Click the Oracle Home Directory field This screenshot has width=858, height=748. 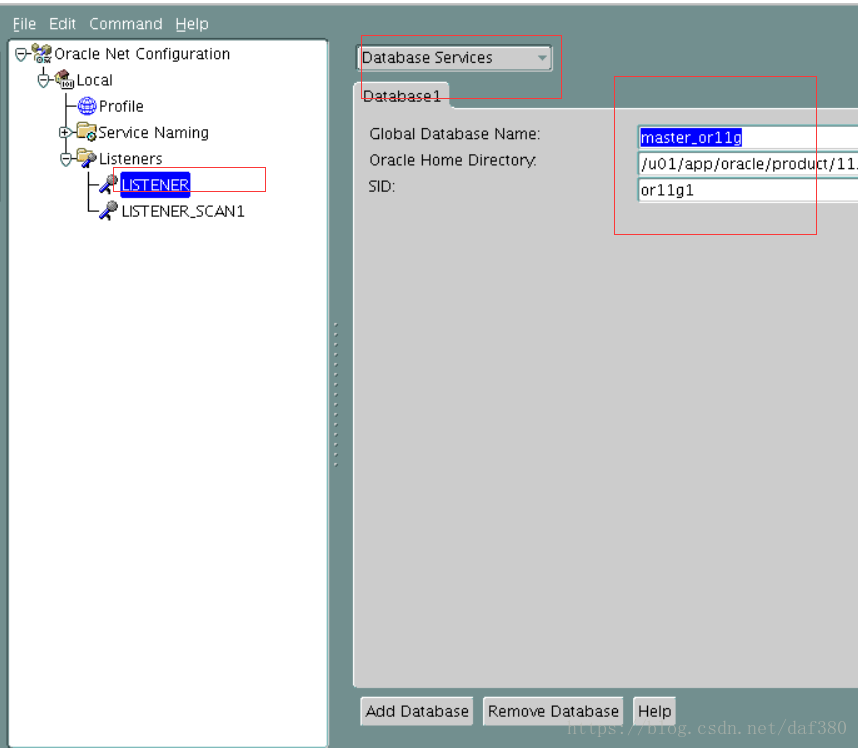[748, 163]
